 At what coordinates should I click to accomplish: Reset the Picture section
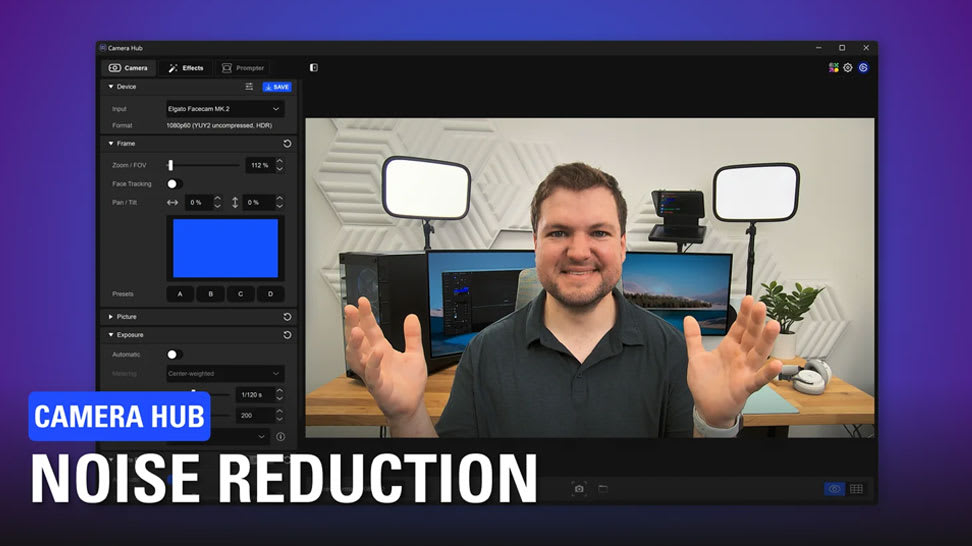(x=287, y=317)
